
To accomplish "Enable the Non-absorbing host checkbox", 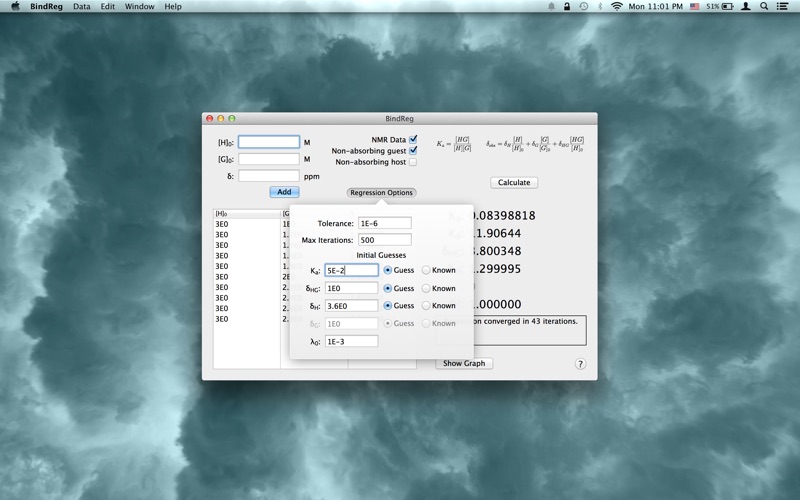I will (413, 162).
